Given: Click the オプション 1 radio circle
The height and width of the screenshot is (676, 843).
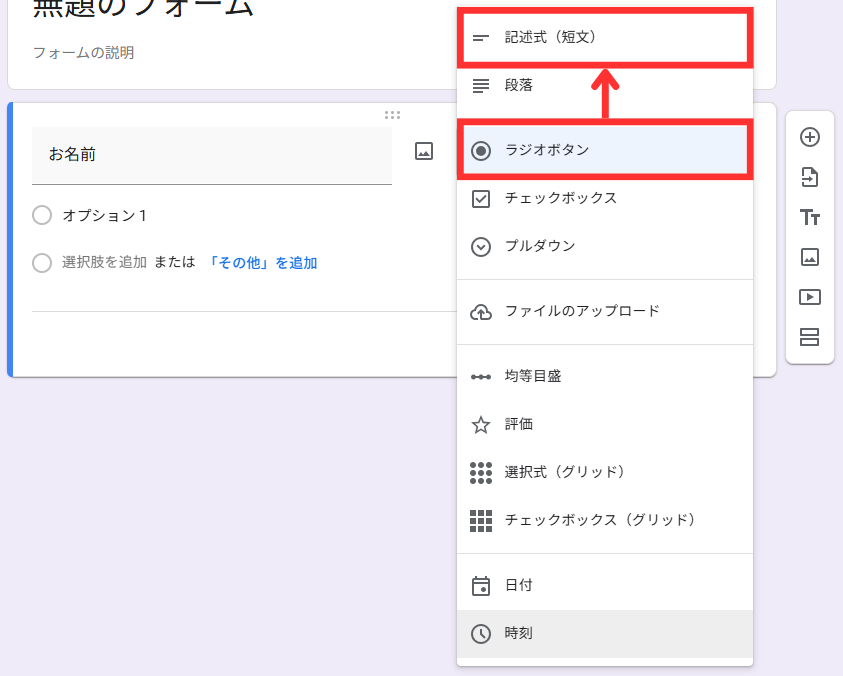Looking at the screenshot, I should [42, 215].
